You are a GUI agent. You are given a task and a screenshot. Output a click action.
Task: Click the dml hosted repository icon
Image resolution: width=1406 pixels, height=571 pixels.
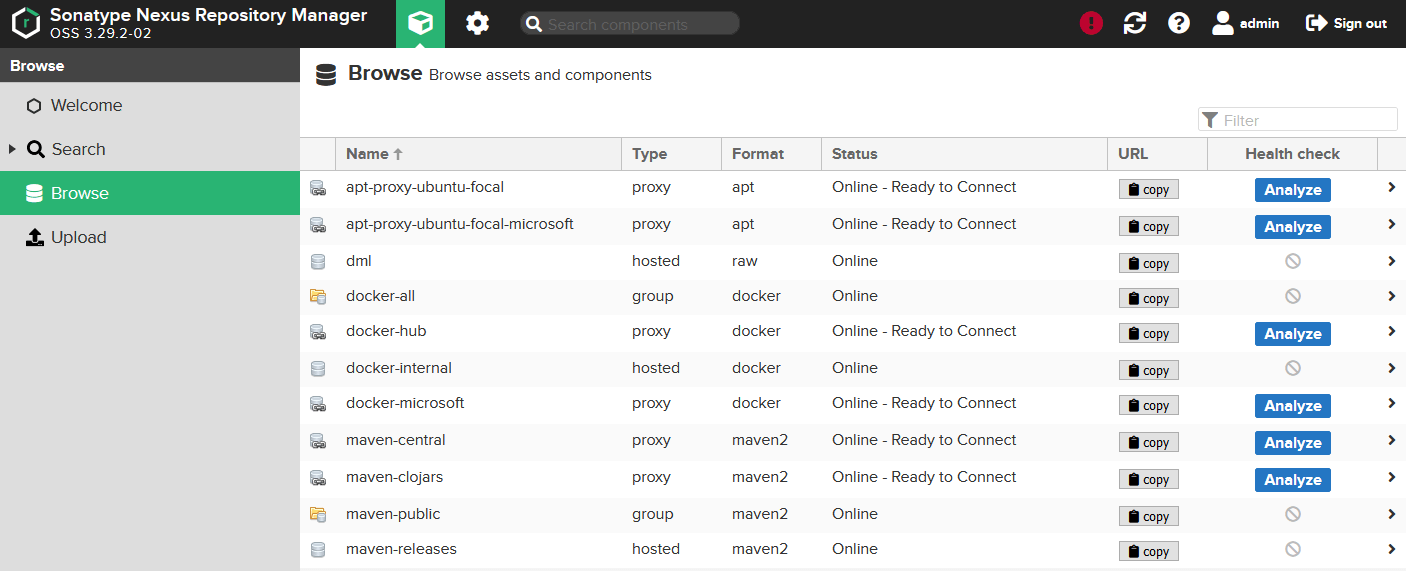point(318,261)
